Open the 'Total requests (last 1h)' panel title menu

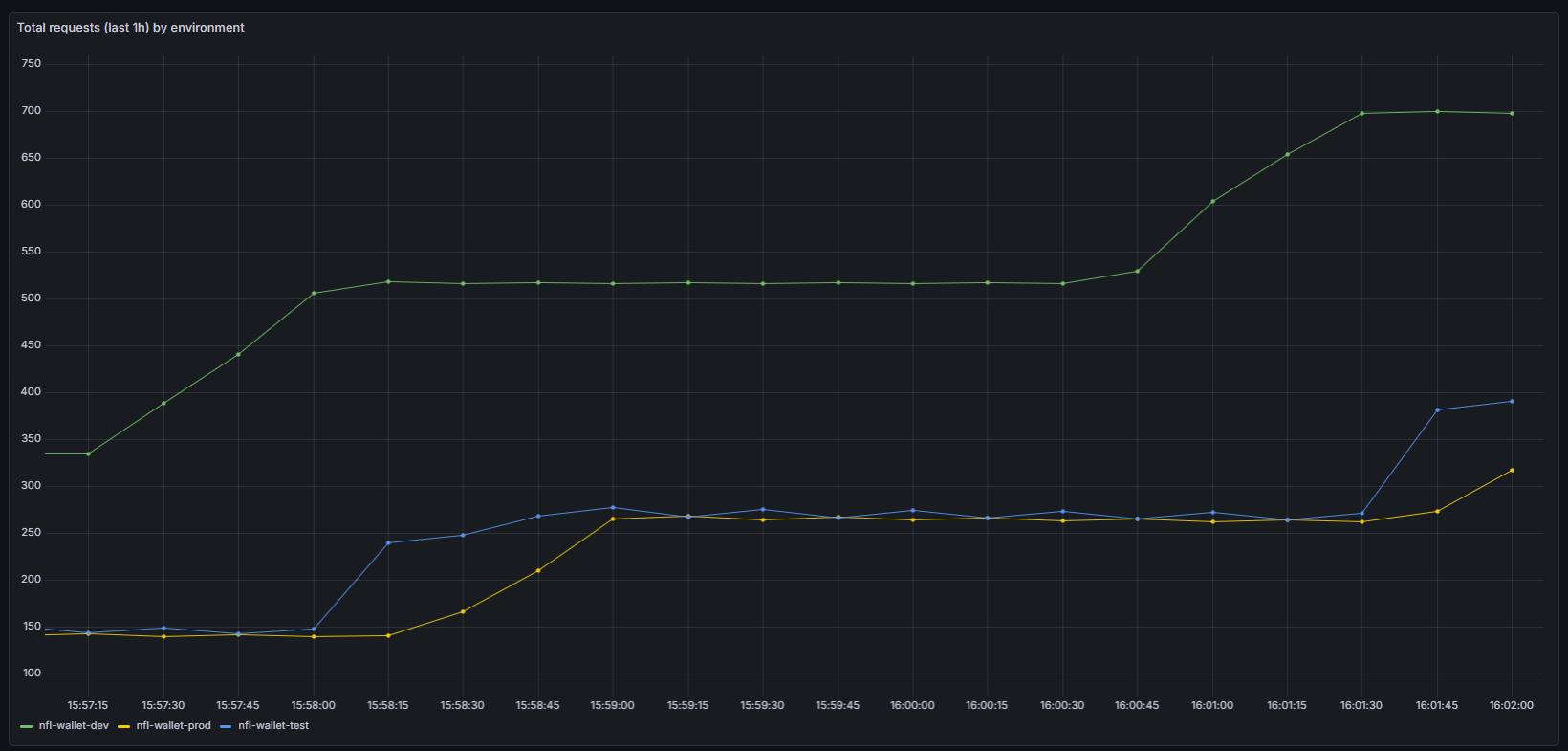[131, 28]
